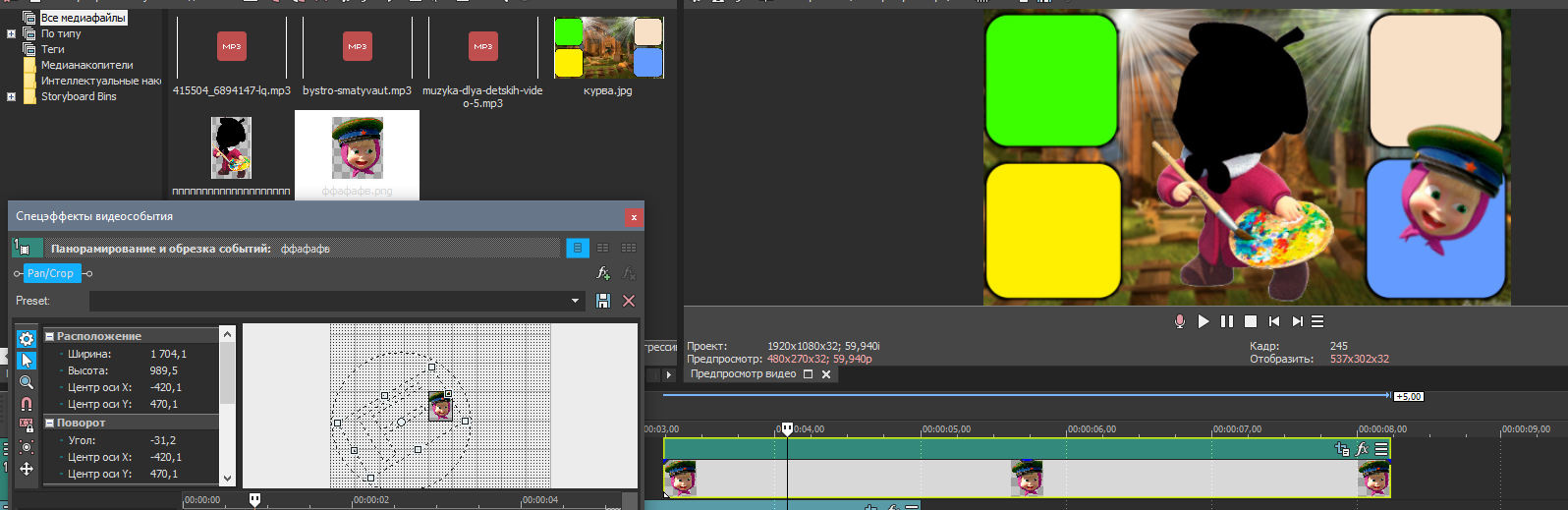Click the green square in preview
1568x510 pixels.
point(1051,81)
